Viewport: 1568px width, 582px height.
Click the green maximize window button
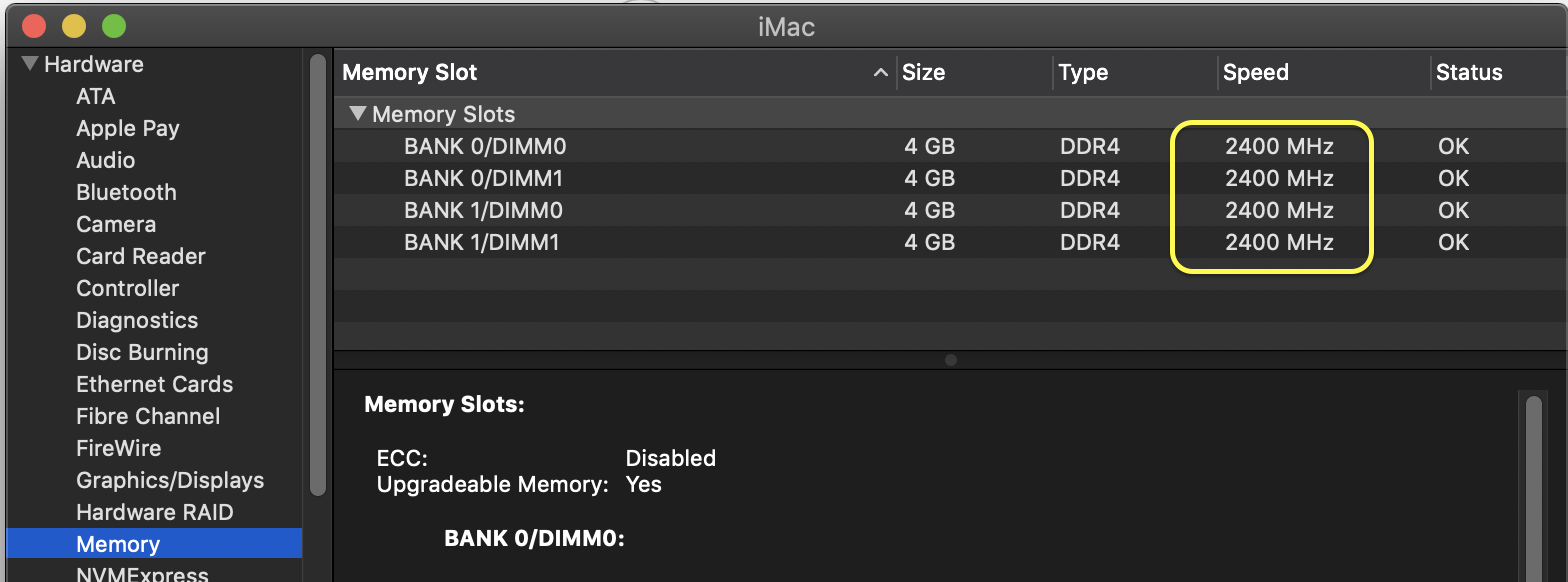tap(114, 26)
